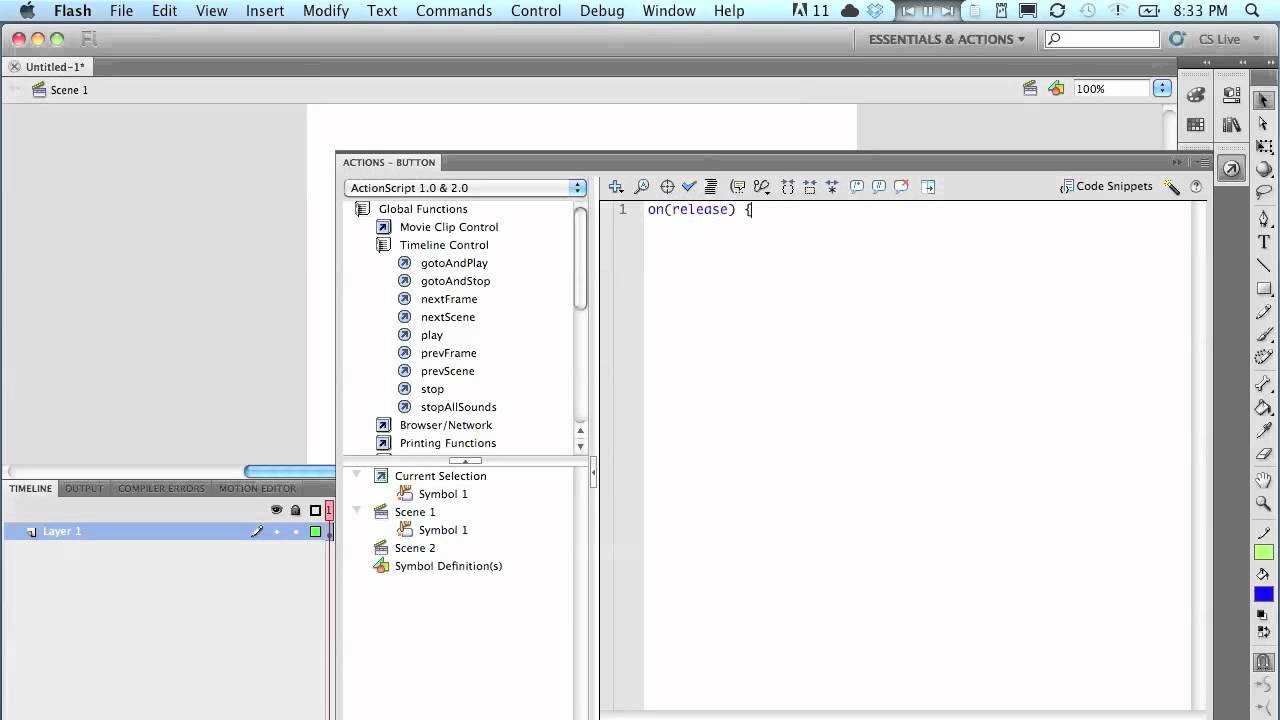Viewport: 1280px width, 720px height.
Task: Collapse Scene 1 node in script navigator
Action: [x=356, y=511]
